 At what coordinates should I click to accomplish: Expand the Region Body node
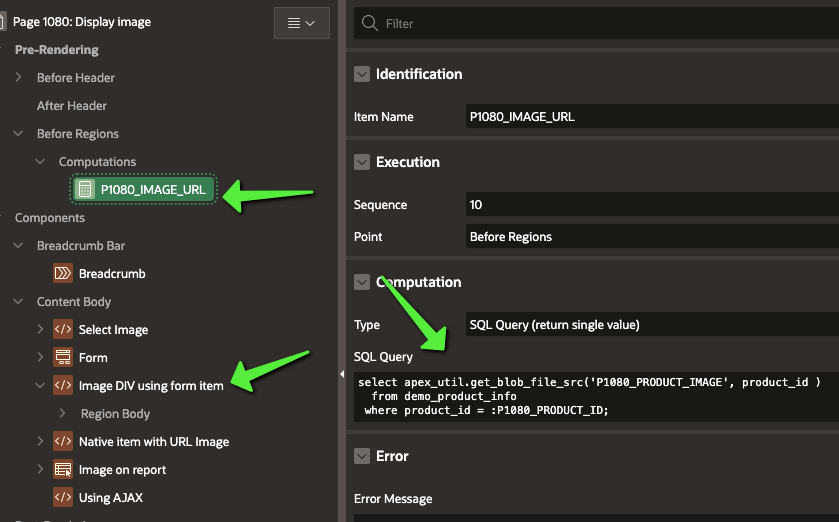(62, 413)
